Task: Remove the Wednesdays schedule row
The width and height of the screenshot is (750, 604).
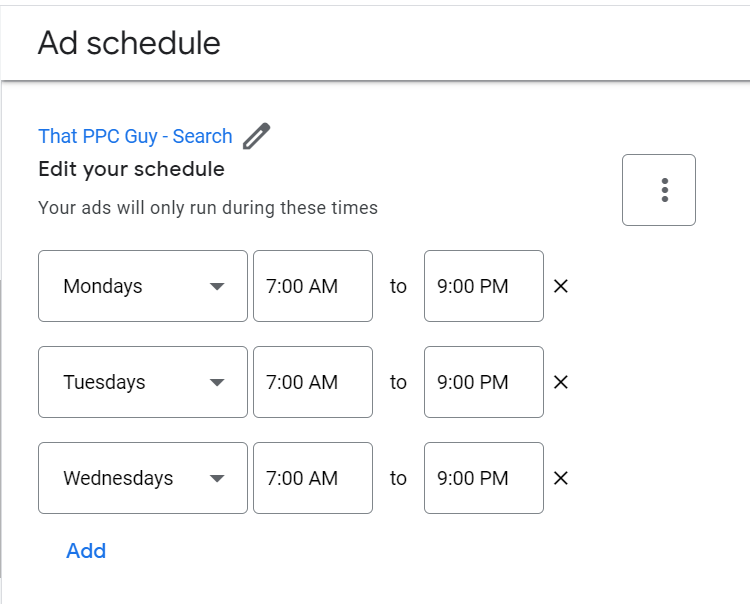Action: pos(561,478)
